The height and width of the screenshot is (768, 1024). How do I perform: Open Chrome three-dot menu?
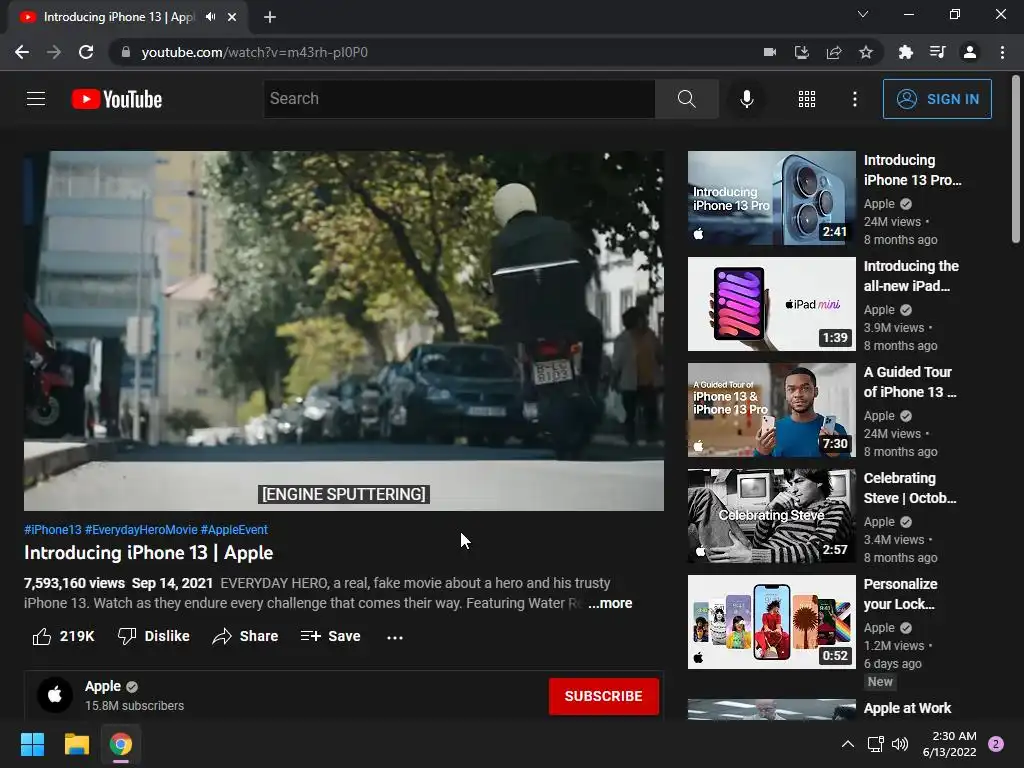[1002, 52]
